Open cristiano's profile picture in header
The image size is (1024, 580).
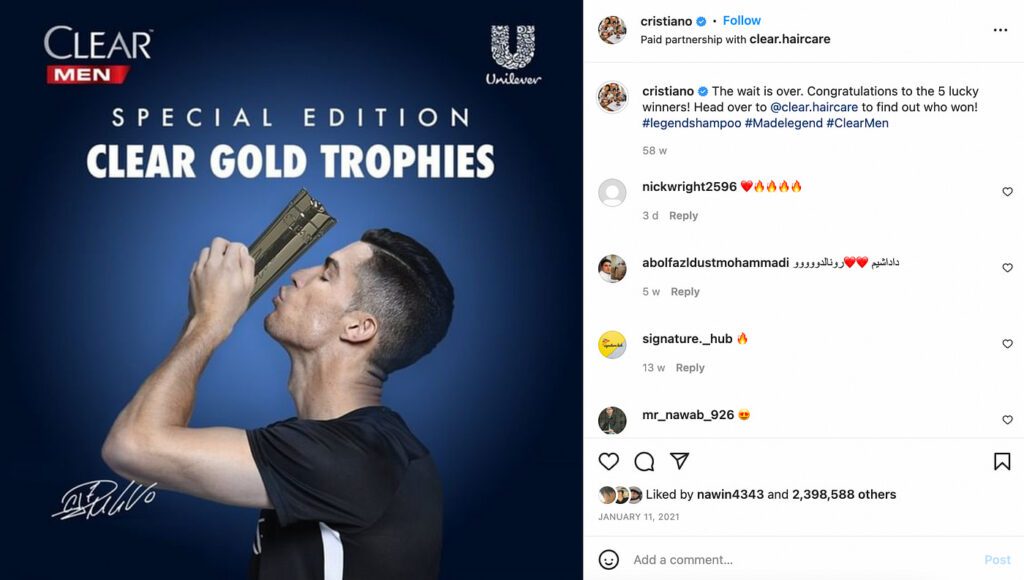point(612,30)
